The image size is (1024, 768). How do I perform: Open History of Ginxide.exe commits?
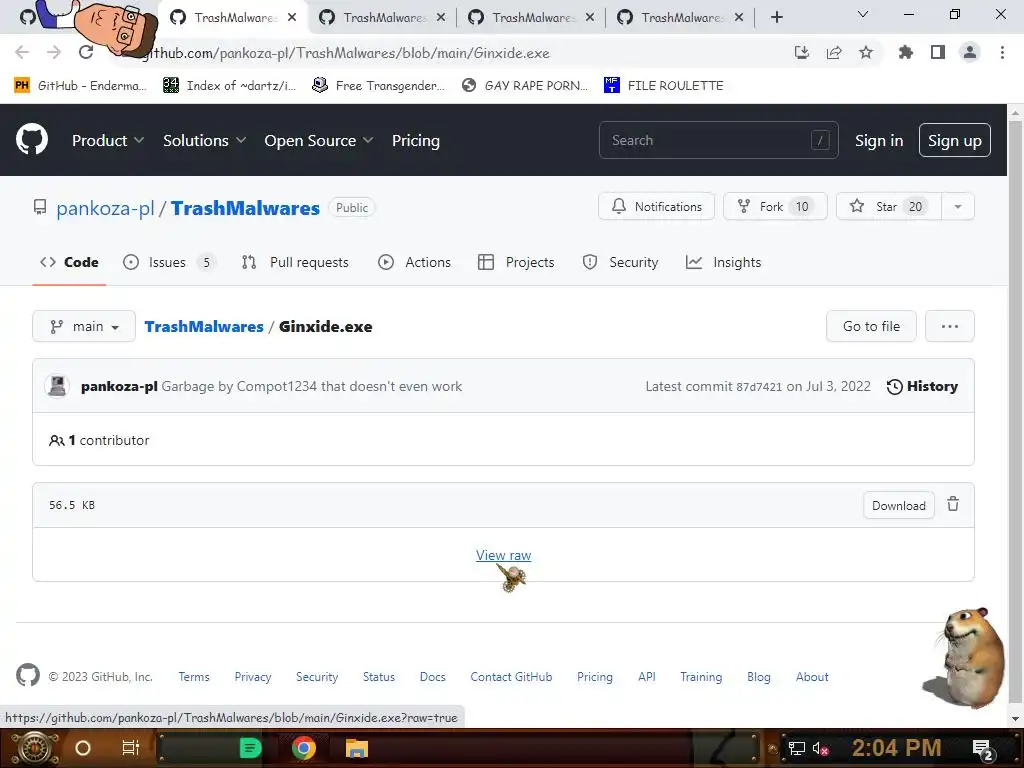(x=922, y=386)
